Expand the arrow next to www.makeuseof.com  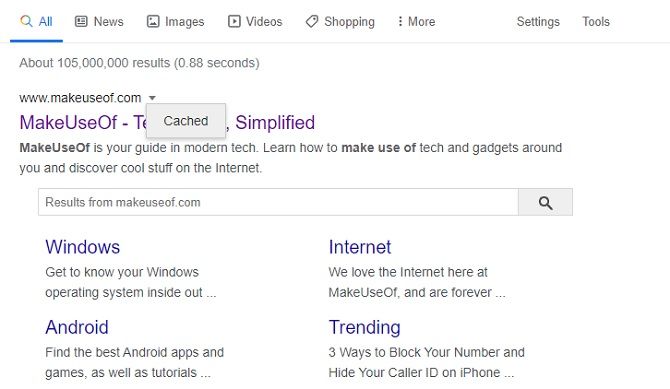pyautogui.click(x=152, y=98)
